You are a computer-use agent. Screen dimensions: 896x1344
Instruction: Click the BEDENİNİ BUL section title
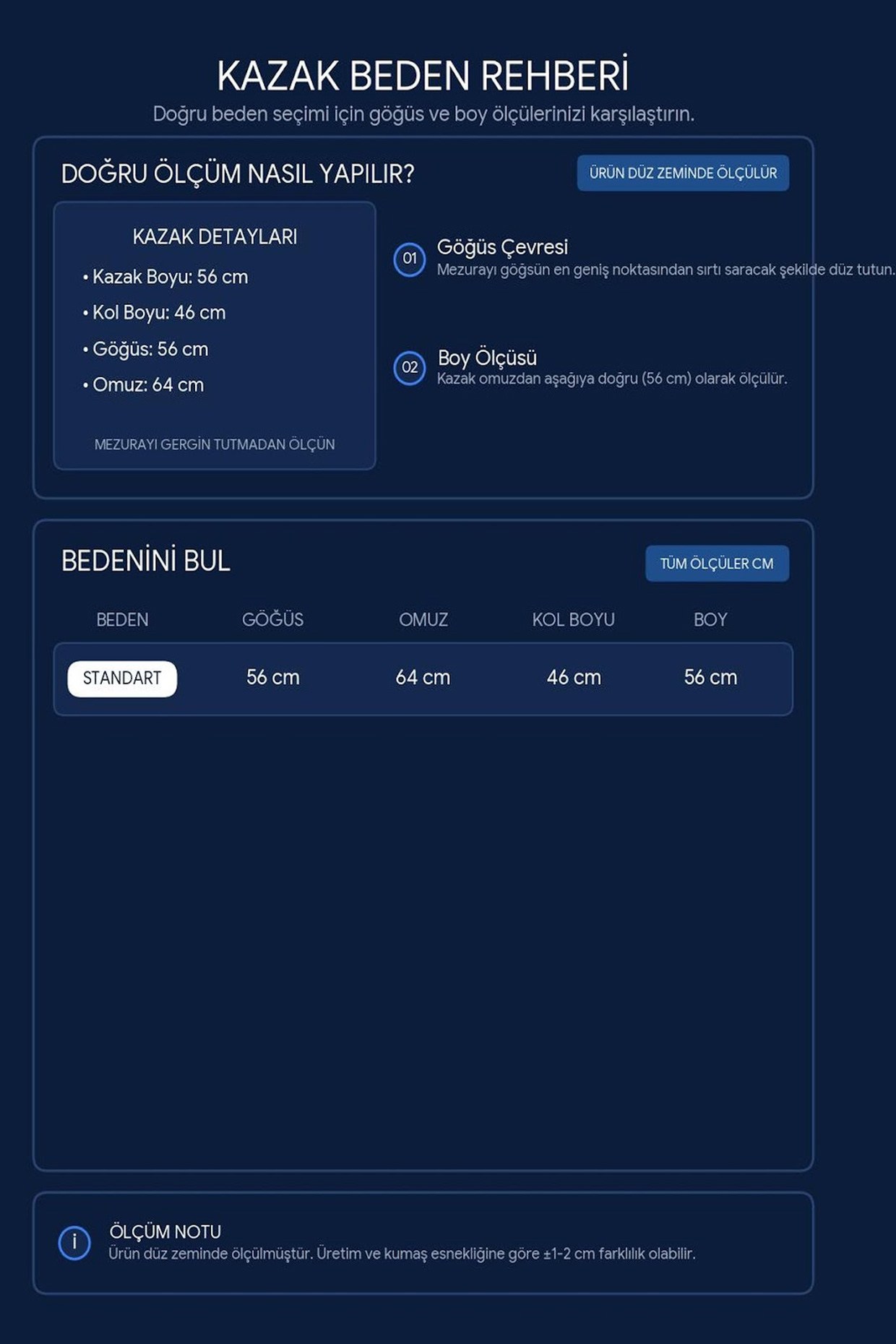click(146, 561)
